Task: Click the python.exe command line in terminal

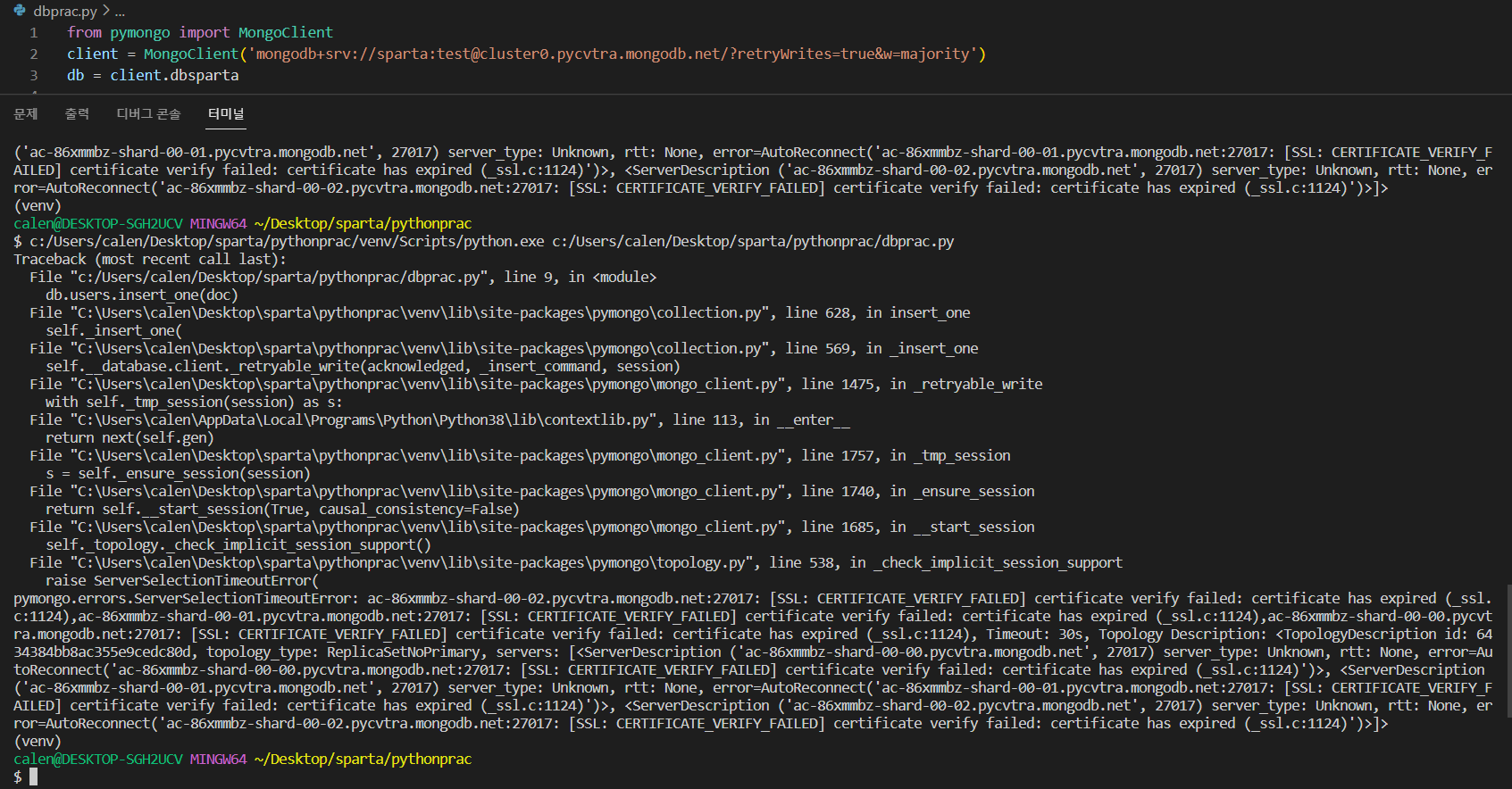Action: pos(483,242)
